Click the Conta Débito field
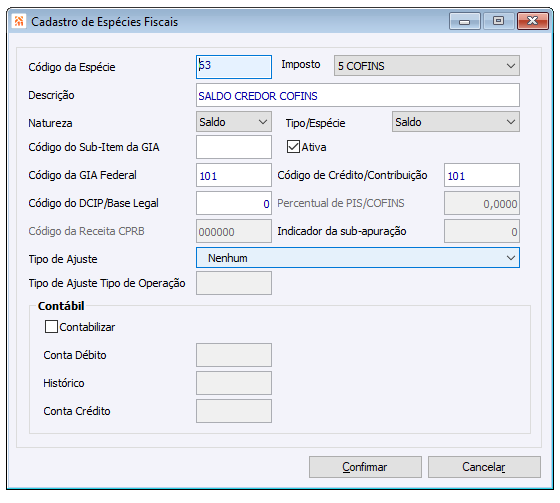Screen dimensions: 560x503 tap(234, 355)
